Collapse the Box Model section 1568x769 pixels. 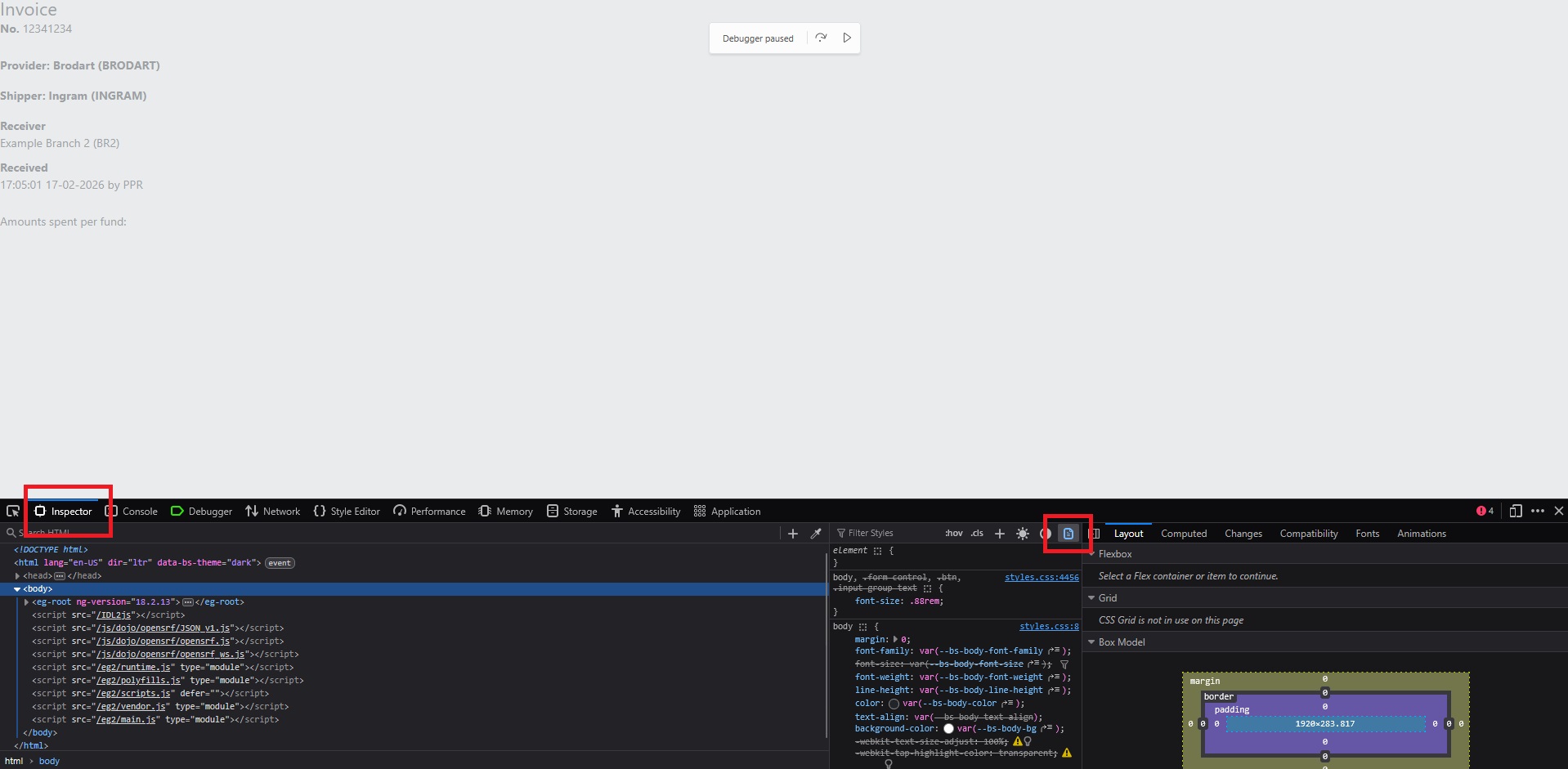[1091, 642]
